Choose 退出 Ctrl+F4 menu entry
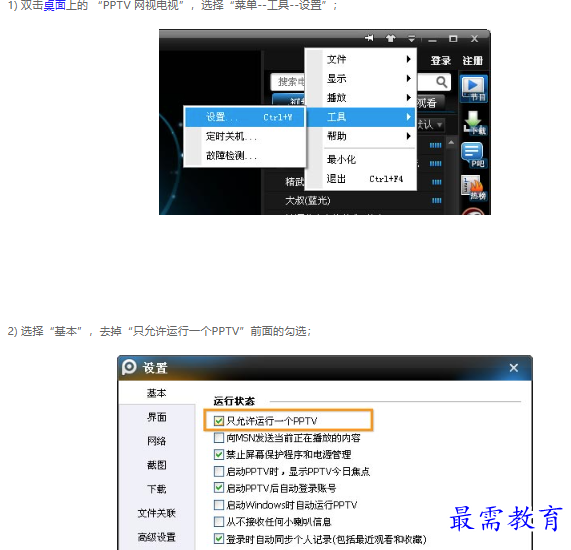Screen dimensions: 571x550 coord(361,179)
